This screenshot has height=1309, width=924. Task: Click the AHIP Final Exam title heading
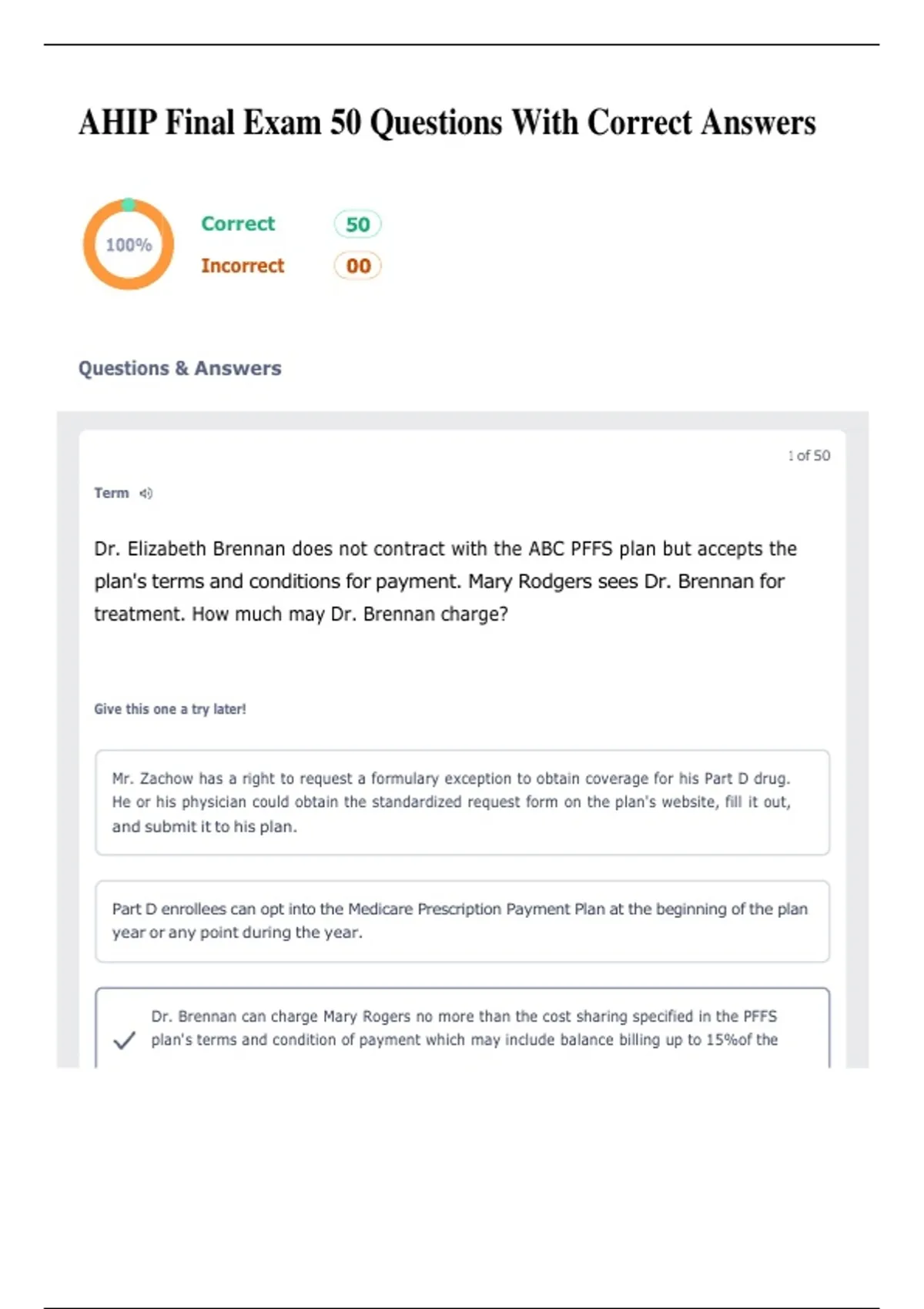[x=447, y=123]
